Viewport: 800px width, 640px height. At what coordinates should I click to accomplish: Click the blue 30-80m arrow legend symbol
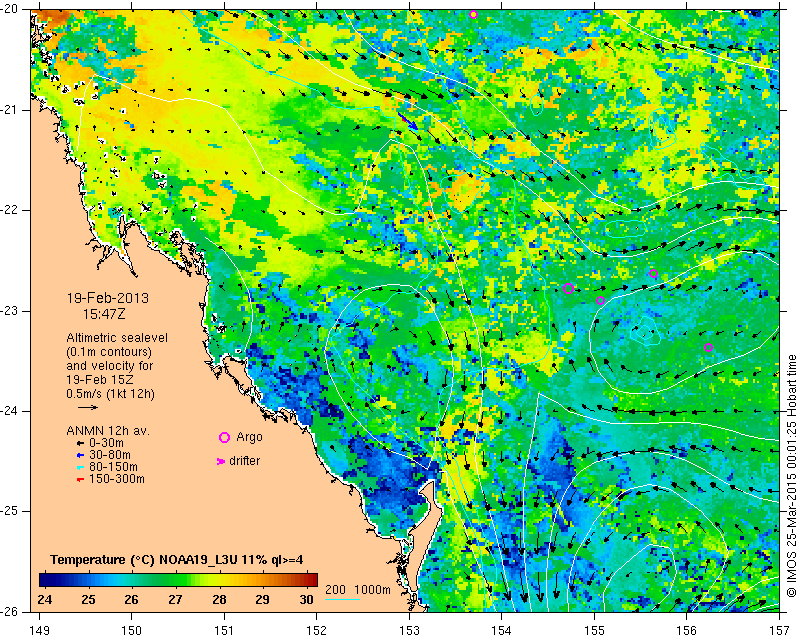[80, 455]
